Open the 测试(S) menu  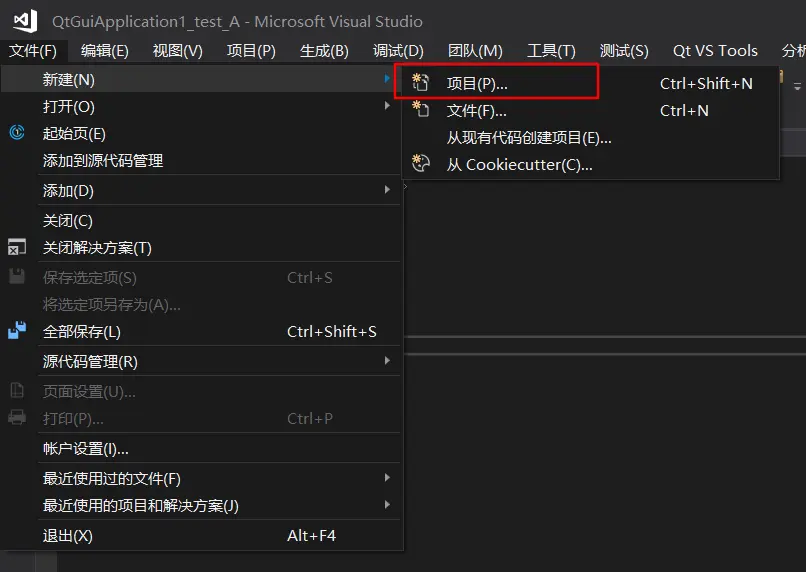625,51
